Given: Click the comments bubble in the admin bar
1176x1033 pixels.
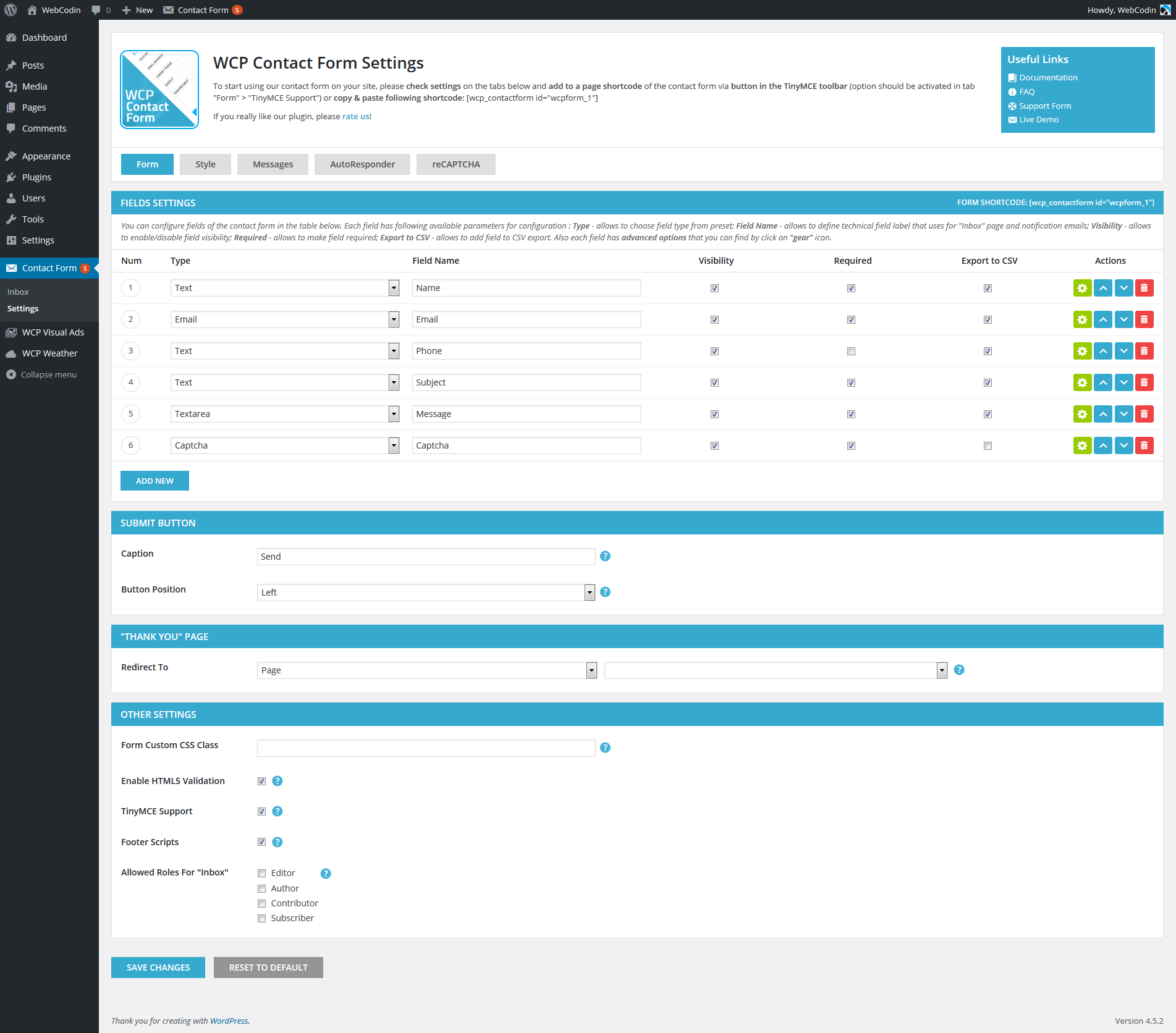Looking at the screenshot, I should 98,10.
